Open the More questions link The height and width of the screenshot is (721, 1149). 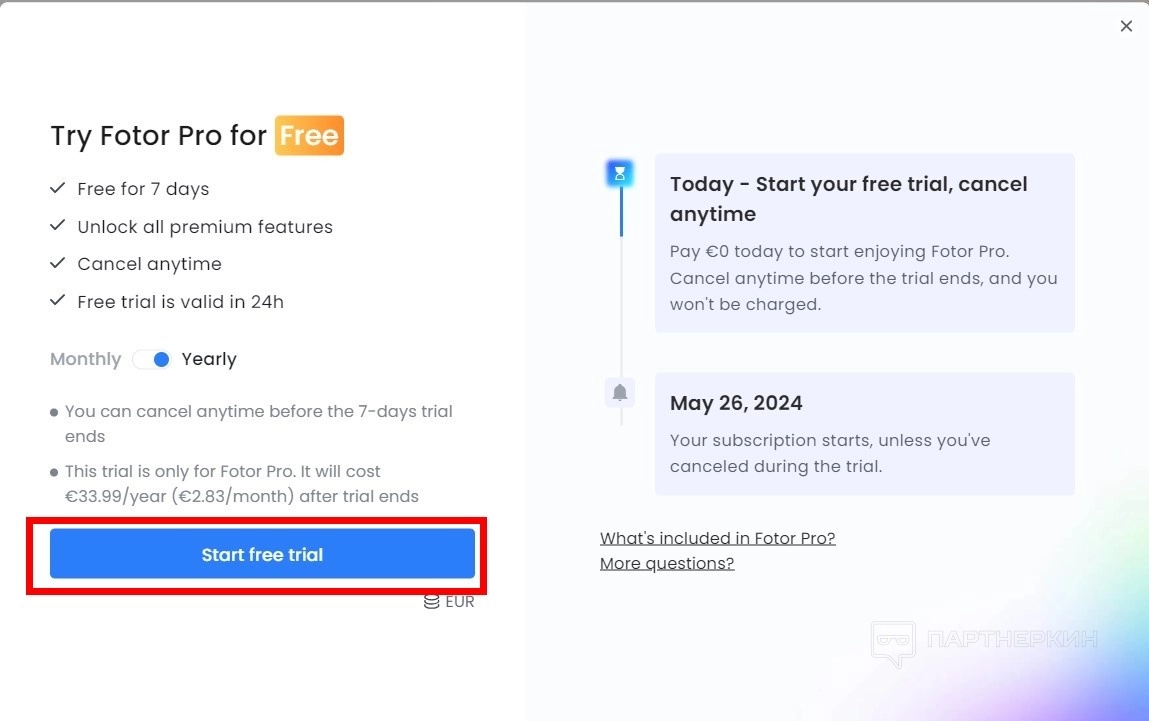pyautogui.click(x=667, y=563)
